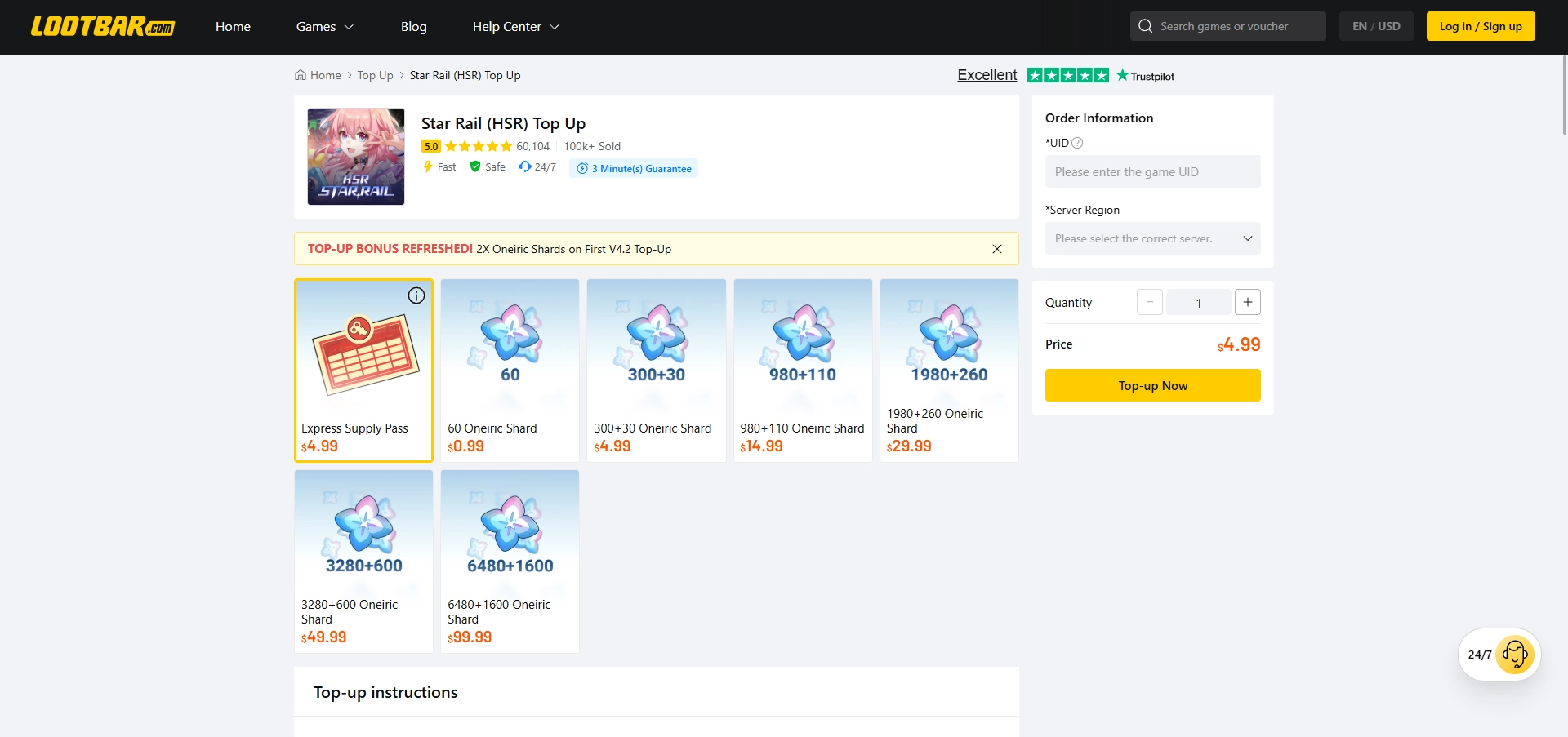This screenshot has height=737, width=1568.
Task: Open EN / USD language currency selector
Action: (1376, 26)
